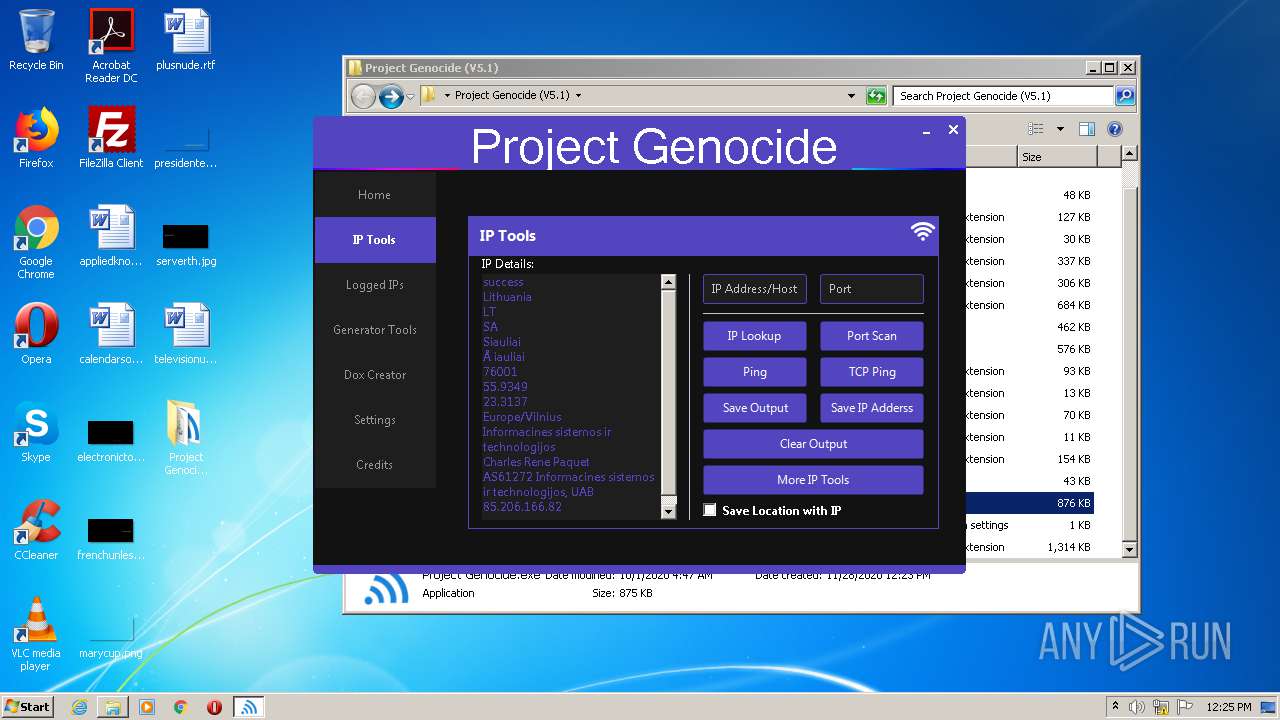This screenshot has width=1280, height=720.
Task: Click Explorer refresh button next to address bar
Action: 876,96
